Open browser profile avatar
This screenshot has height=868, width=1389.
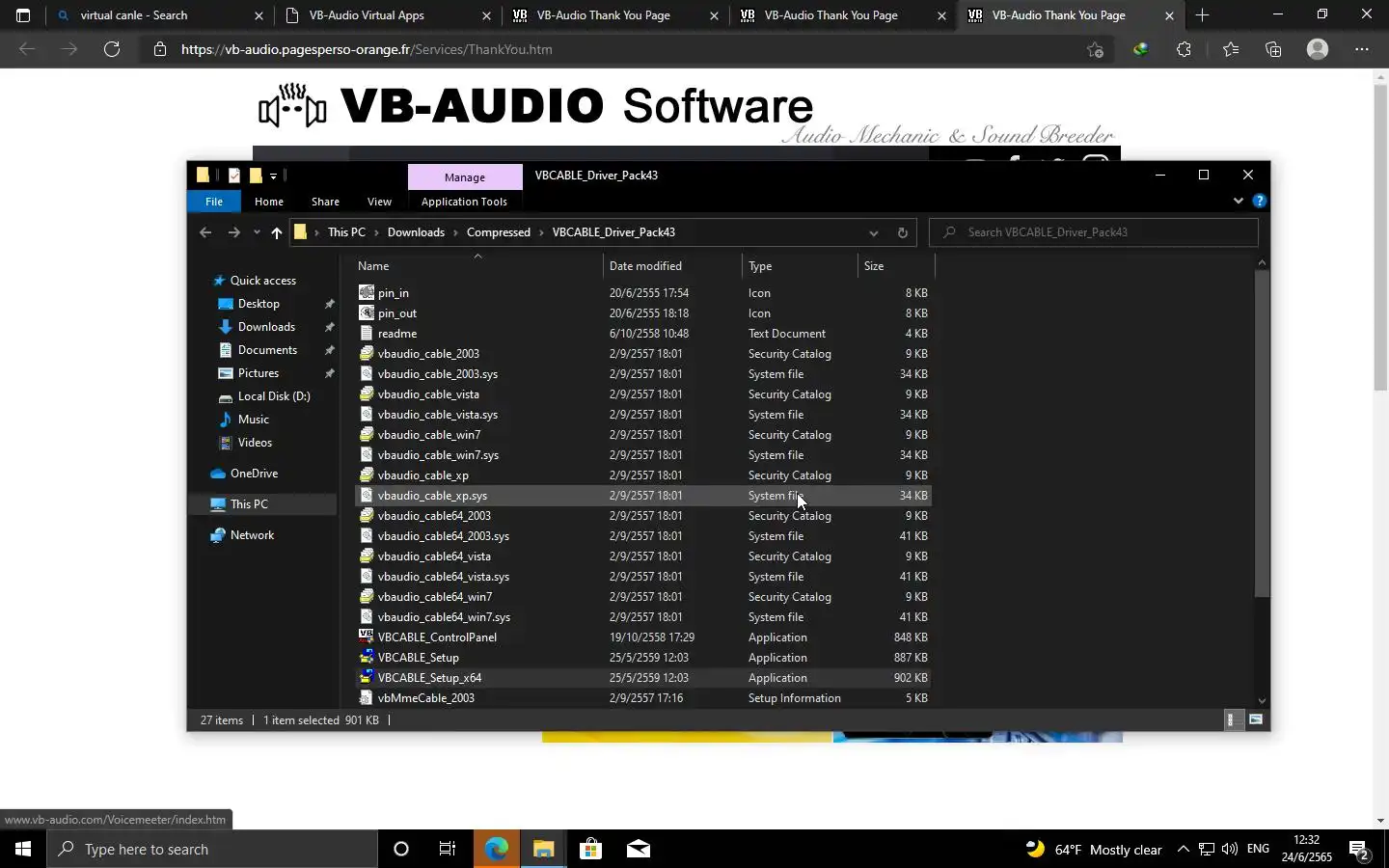click(1318, 49)
